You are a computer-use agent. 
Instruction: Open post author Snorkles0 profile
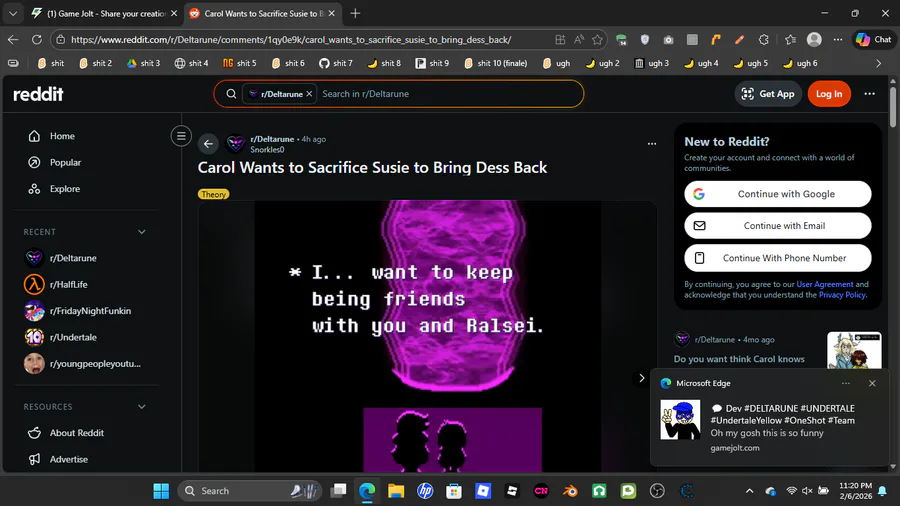coord(267,150)
